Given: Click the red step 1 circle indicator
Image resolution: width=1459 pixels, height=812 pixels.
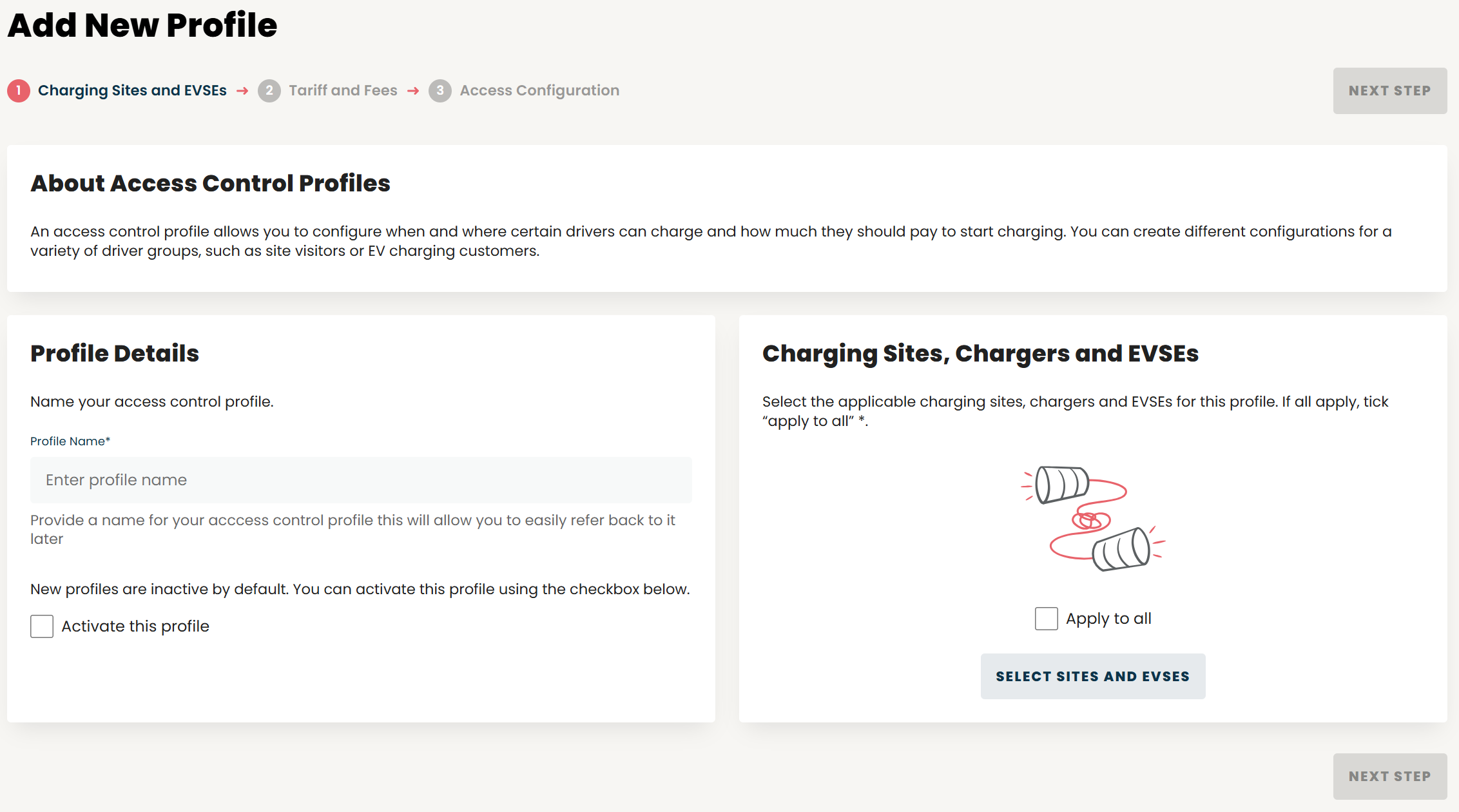Looking at the screenshot, I should click(19, 90).
